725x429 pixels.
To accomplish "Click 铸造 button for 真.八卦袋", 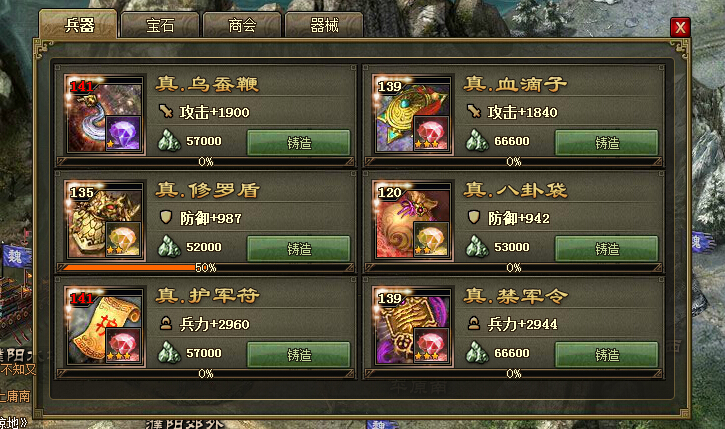I will (x=607, y=249).
